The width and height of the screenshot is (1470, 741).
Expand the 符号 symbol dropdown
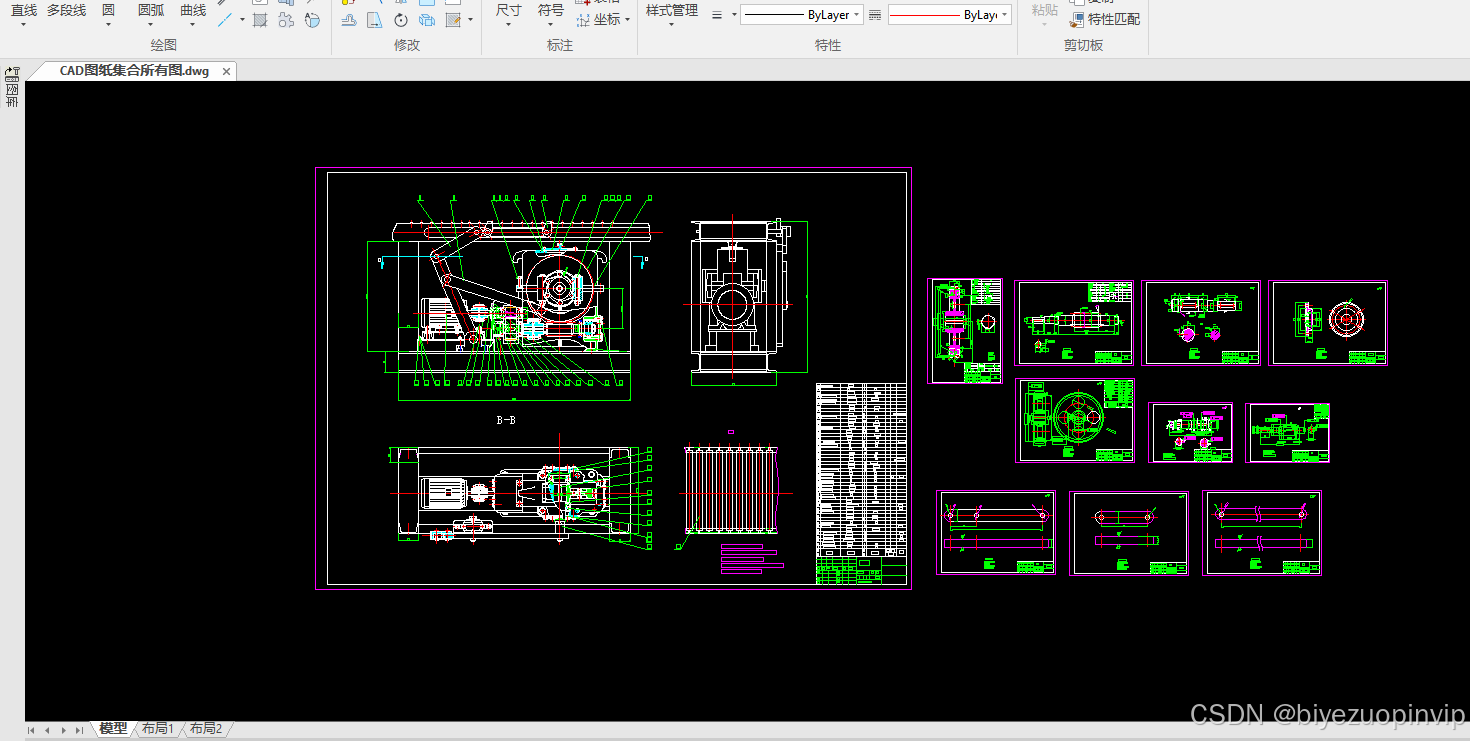pyautogui.click(x=551, y=24)
